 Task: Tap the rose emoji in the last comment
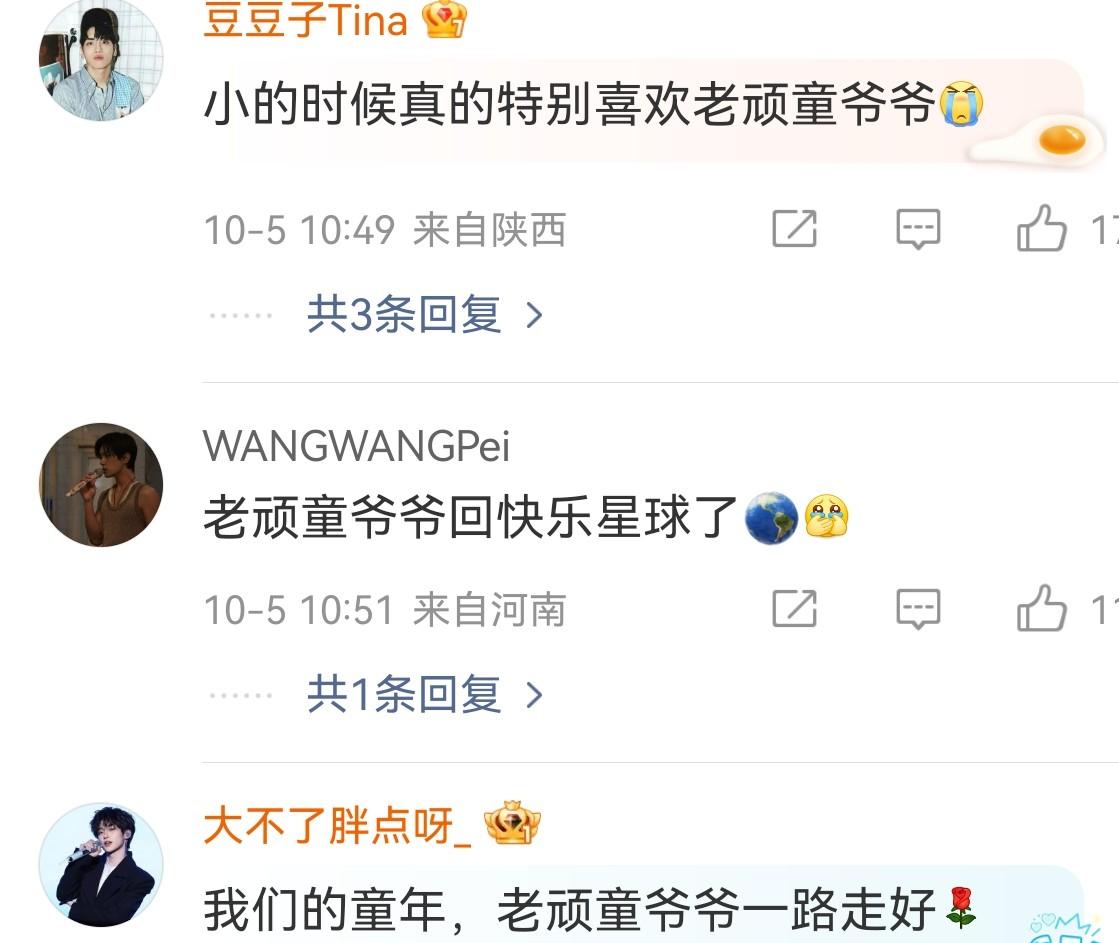pyautogui.click(x=960, y=907)
